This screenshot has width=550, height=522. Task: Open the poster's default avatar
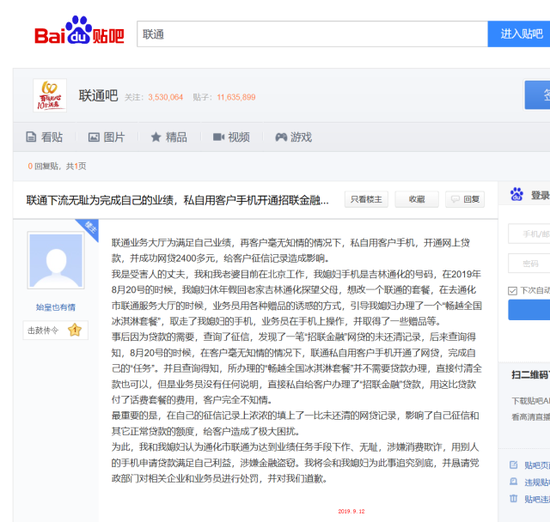(x=56, y=261)
